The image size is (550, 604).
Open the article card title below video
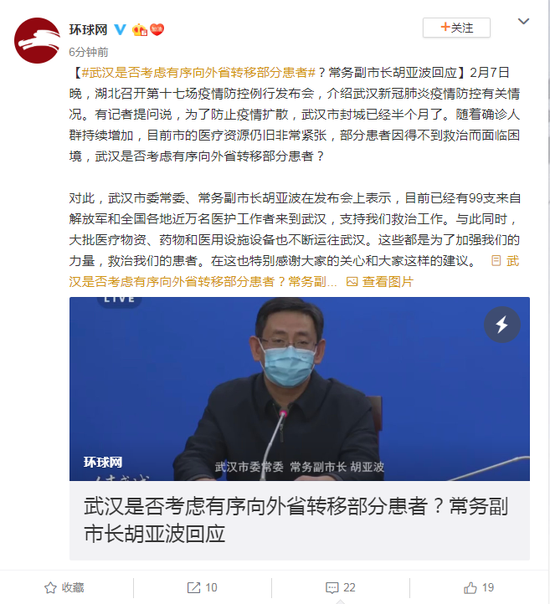click(x=296, y=520)
